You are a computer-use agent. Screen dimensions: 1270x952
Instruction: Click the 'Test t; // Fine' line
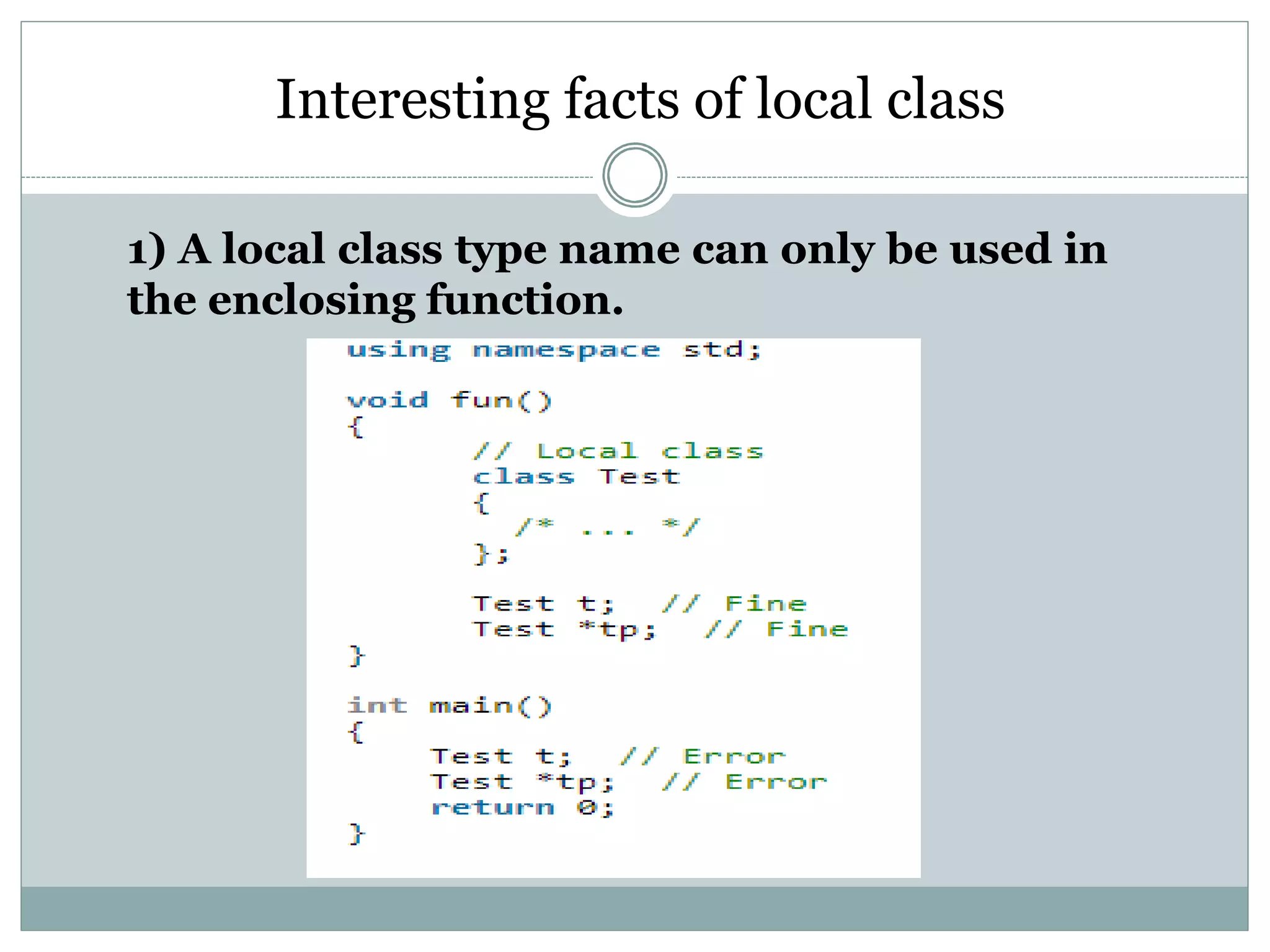click(639, 604)
